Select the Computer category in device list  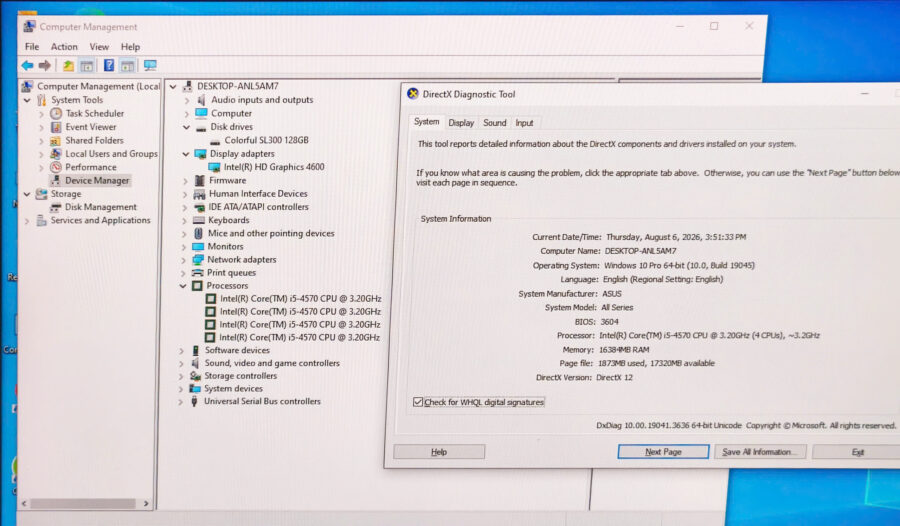click(231, 114)
